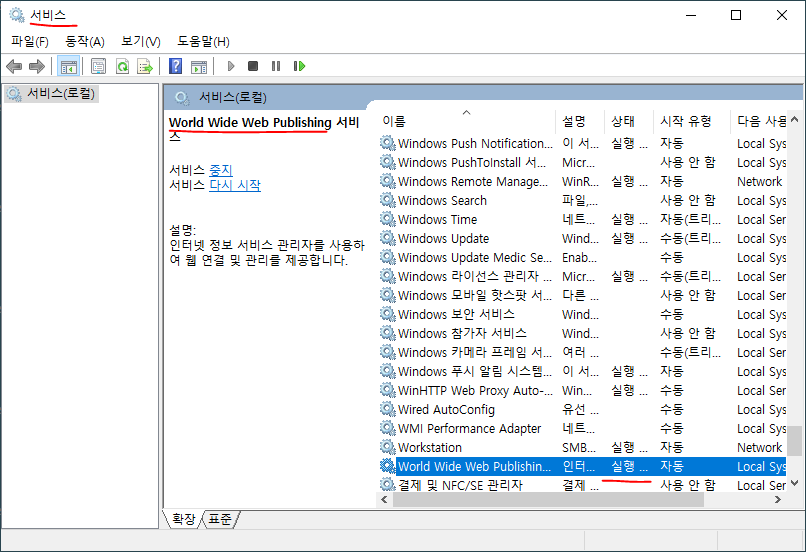Open the 보기(V) menu
806x552 pixels.
141,42
